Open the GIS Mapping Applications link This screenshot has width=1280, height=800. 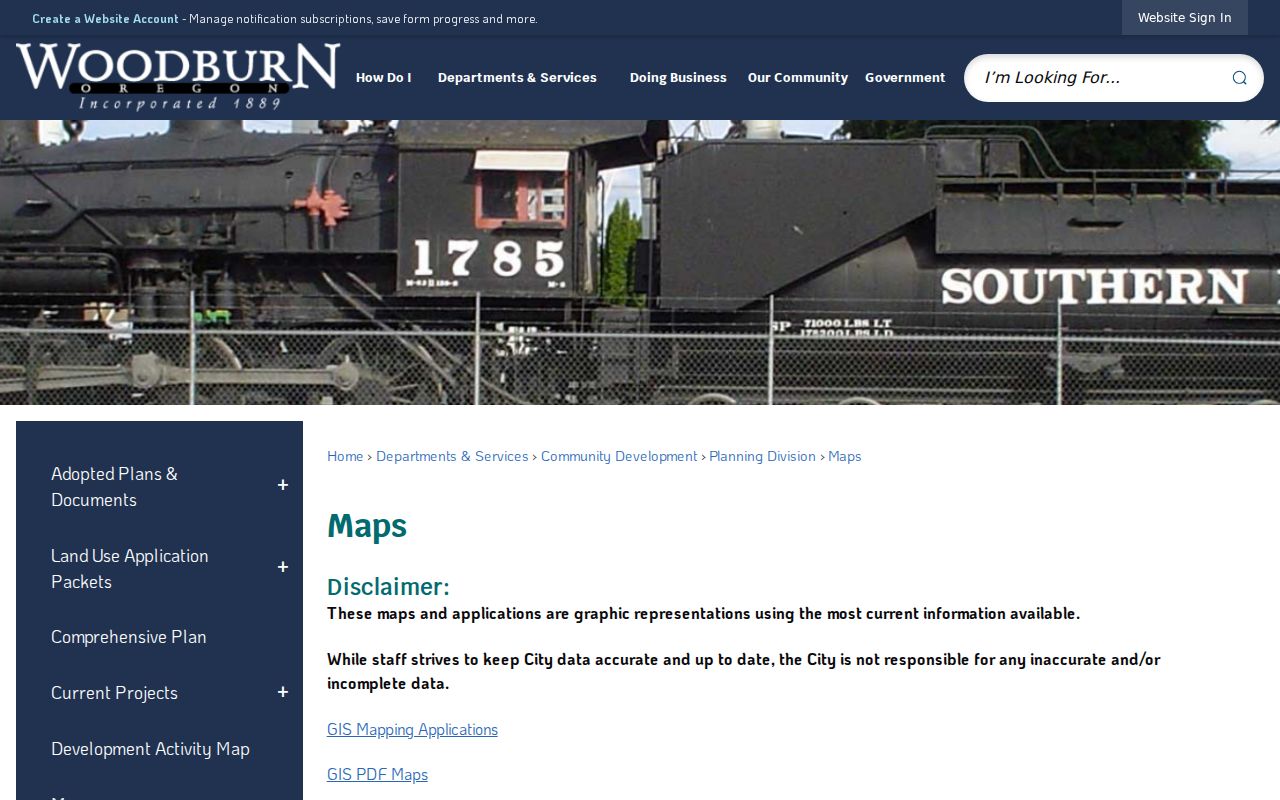tap(412, 729)
